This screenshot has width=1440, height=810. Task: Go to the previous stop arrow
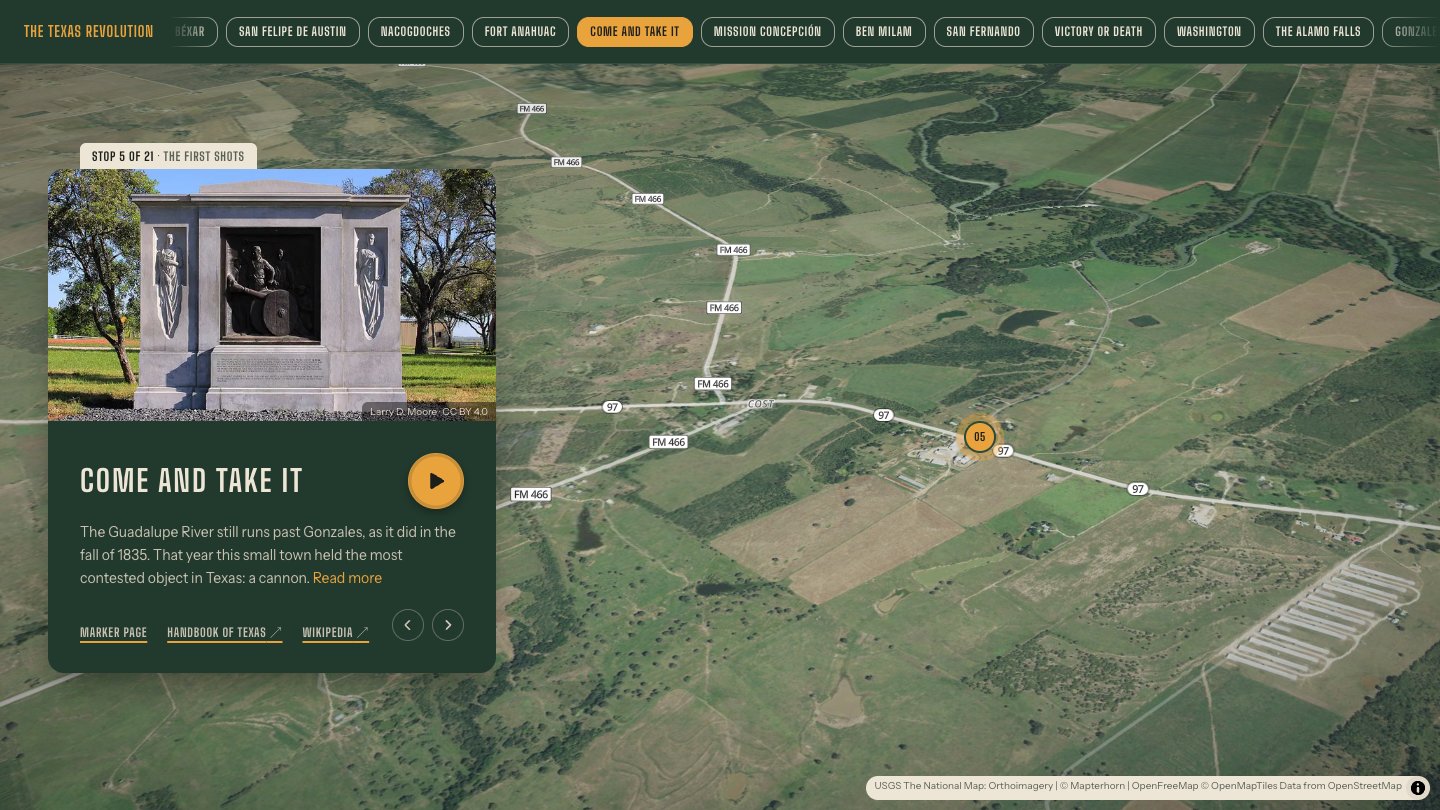pos(408,625)
